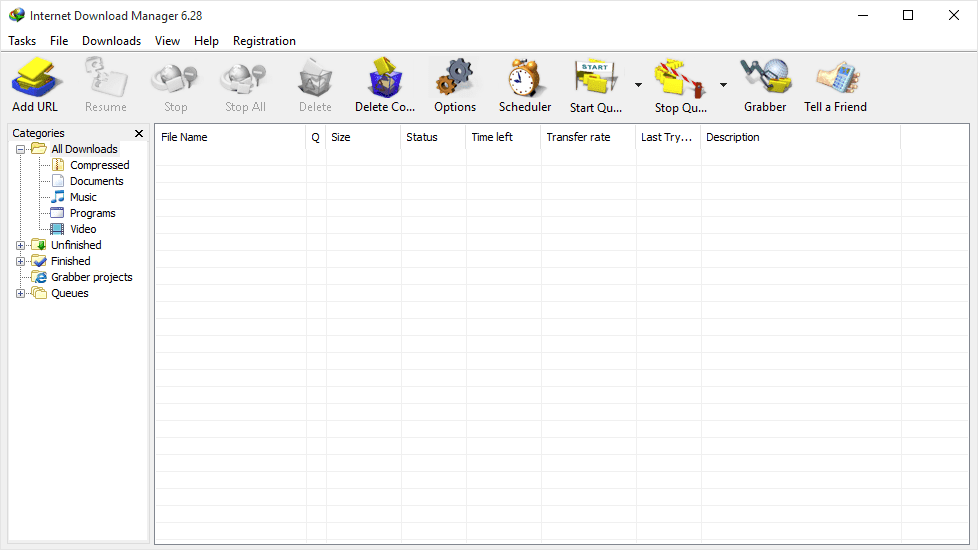Minimize the Internet Download Manager window
The height and width of the screenshot is (550, 978).
tap(863, 15)
